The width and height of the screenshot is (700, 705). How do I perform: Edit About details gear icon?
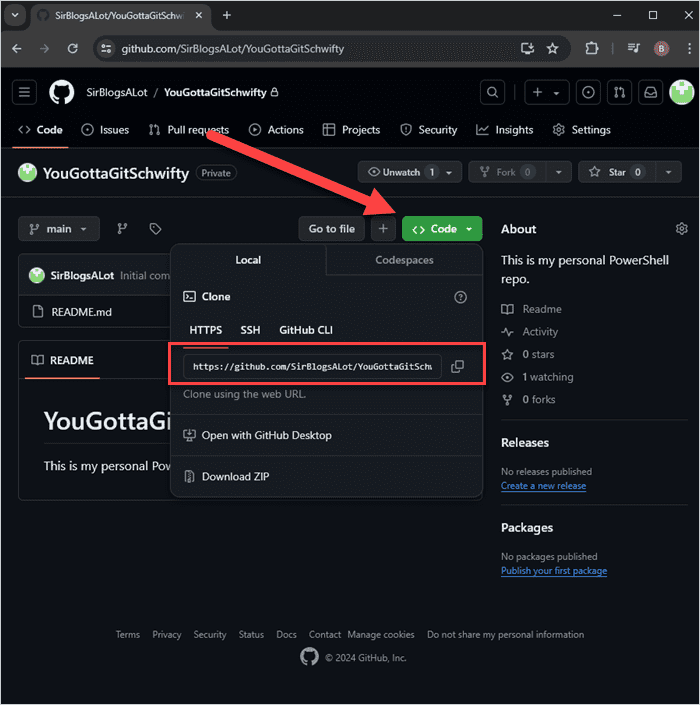click(682, 229)
